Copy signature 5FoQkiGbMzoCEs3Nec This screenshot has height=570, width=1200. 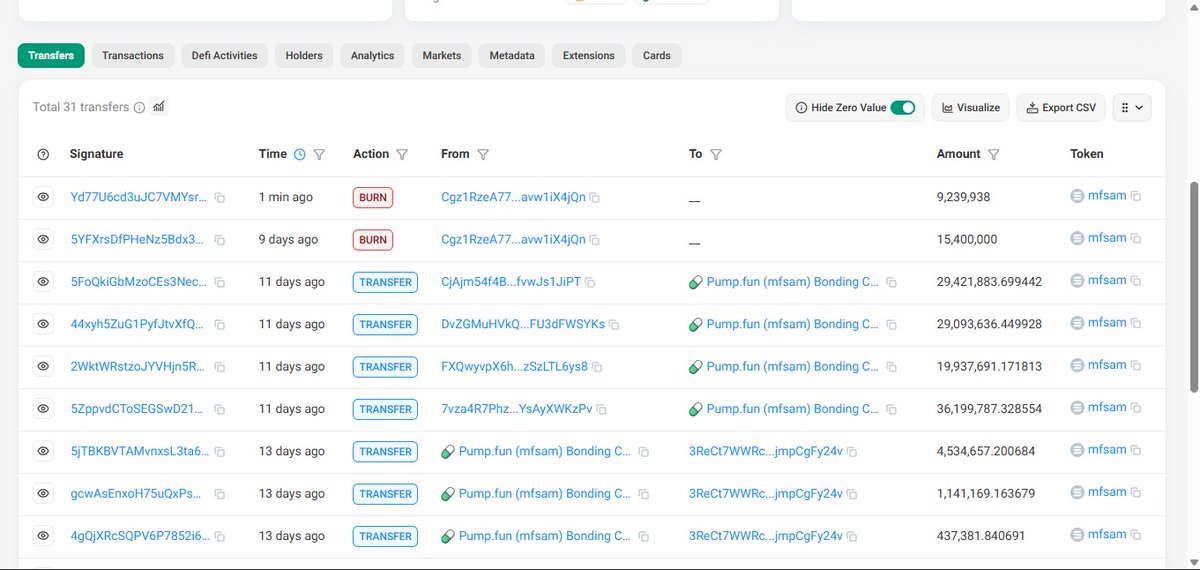tap(219, 283)
